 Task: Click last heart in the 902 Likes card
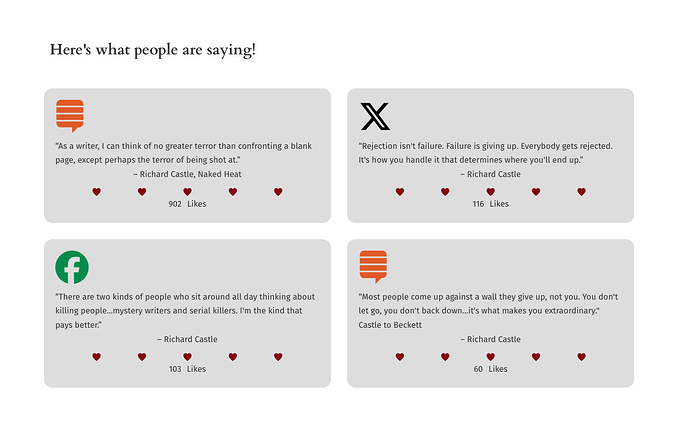(x=278, y=192)
